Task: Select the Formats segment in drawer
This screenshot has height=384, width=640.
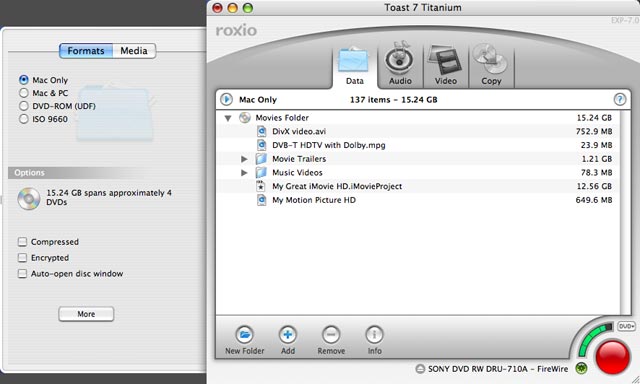Action: [x=86, y=51]
